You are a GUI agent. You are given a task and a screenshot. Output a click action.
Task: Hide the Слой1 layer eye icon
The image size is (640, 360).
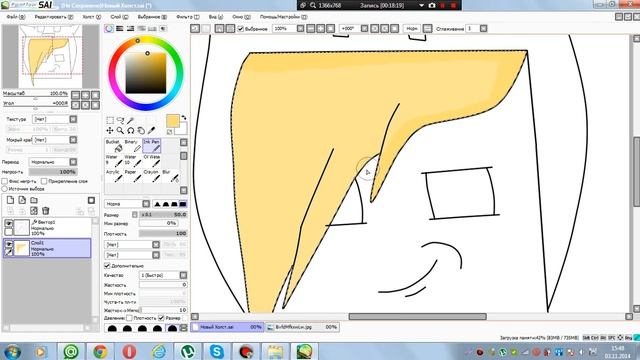coord(9,244)
